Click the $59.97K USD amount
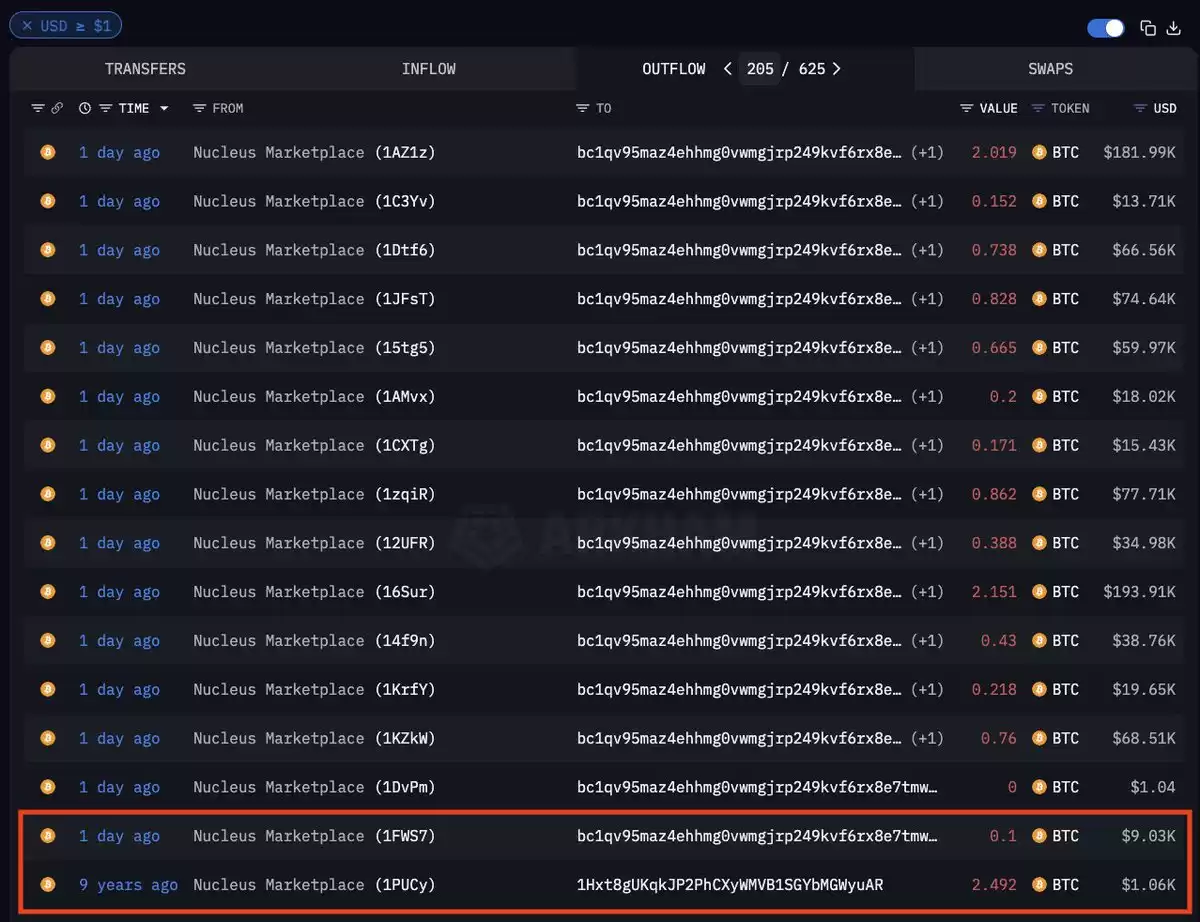 coord(1144,348)
